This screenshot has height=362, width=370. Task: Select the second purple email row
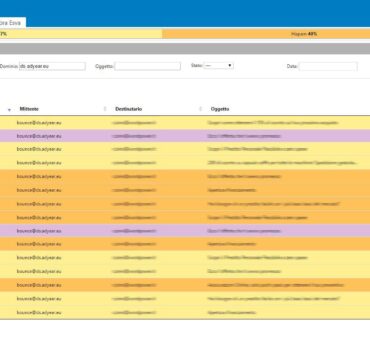point(185,231)
